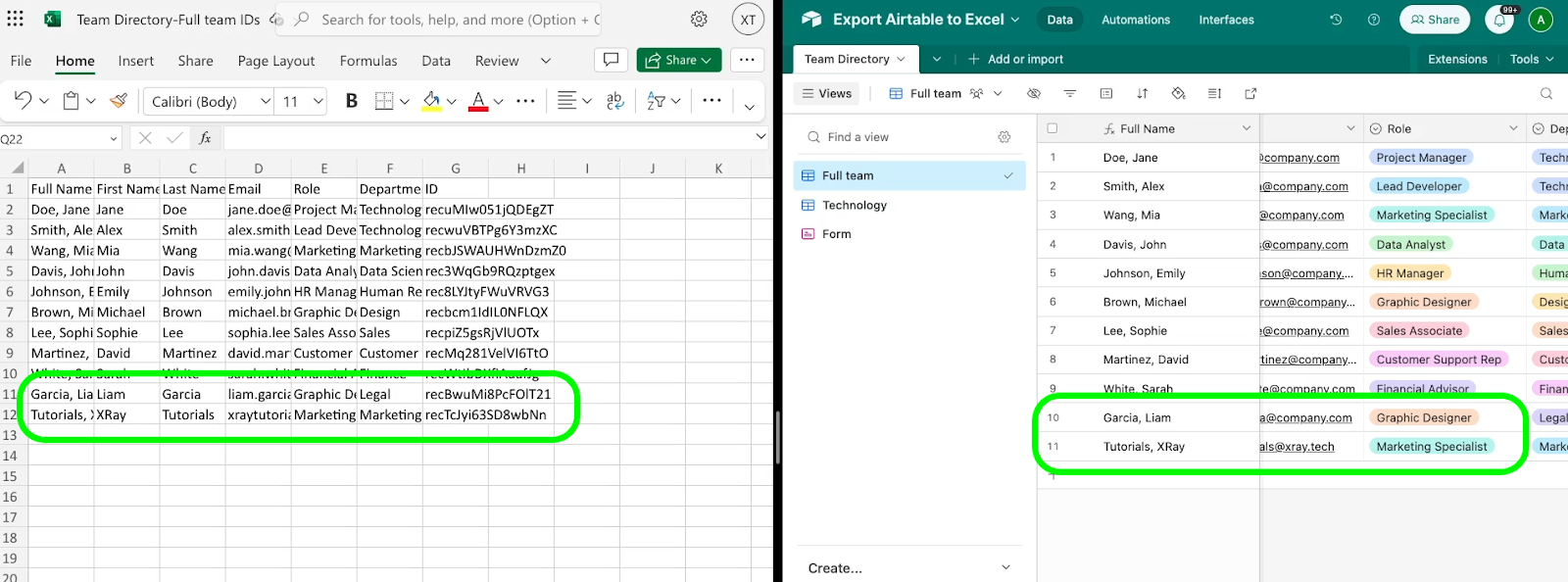The image size is (1568, 582).
Task: Open the Full Name column dropdown arrow
Action: 1247,128
